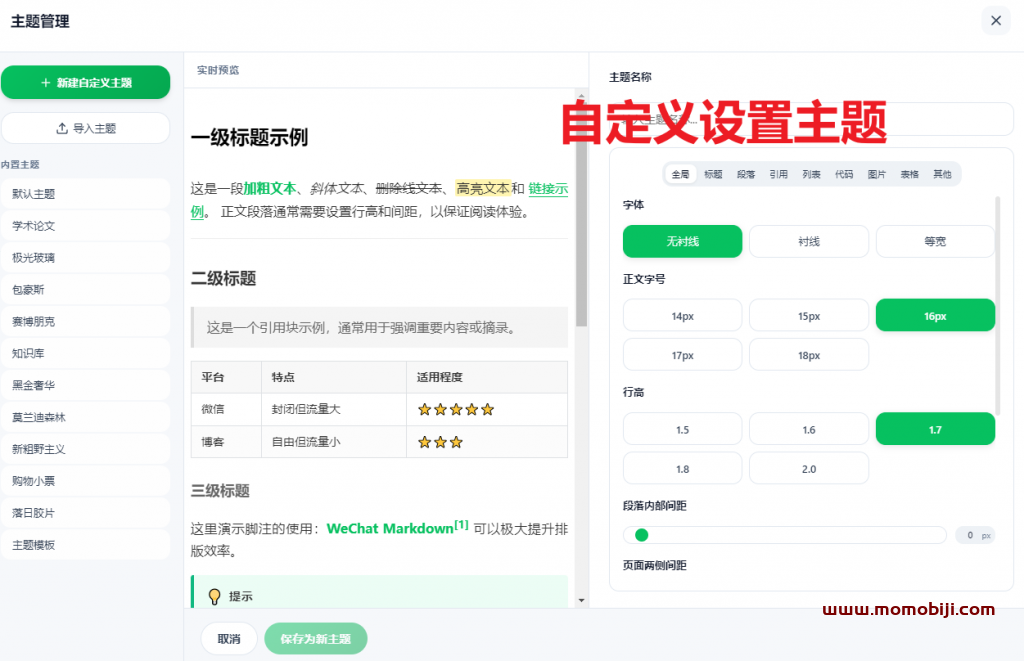The image size is (1024, 661).
Task: Switch to the 代码 tab
Action: pos(843,173)
